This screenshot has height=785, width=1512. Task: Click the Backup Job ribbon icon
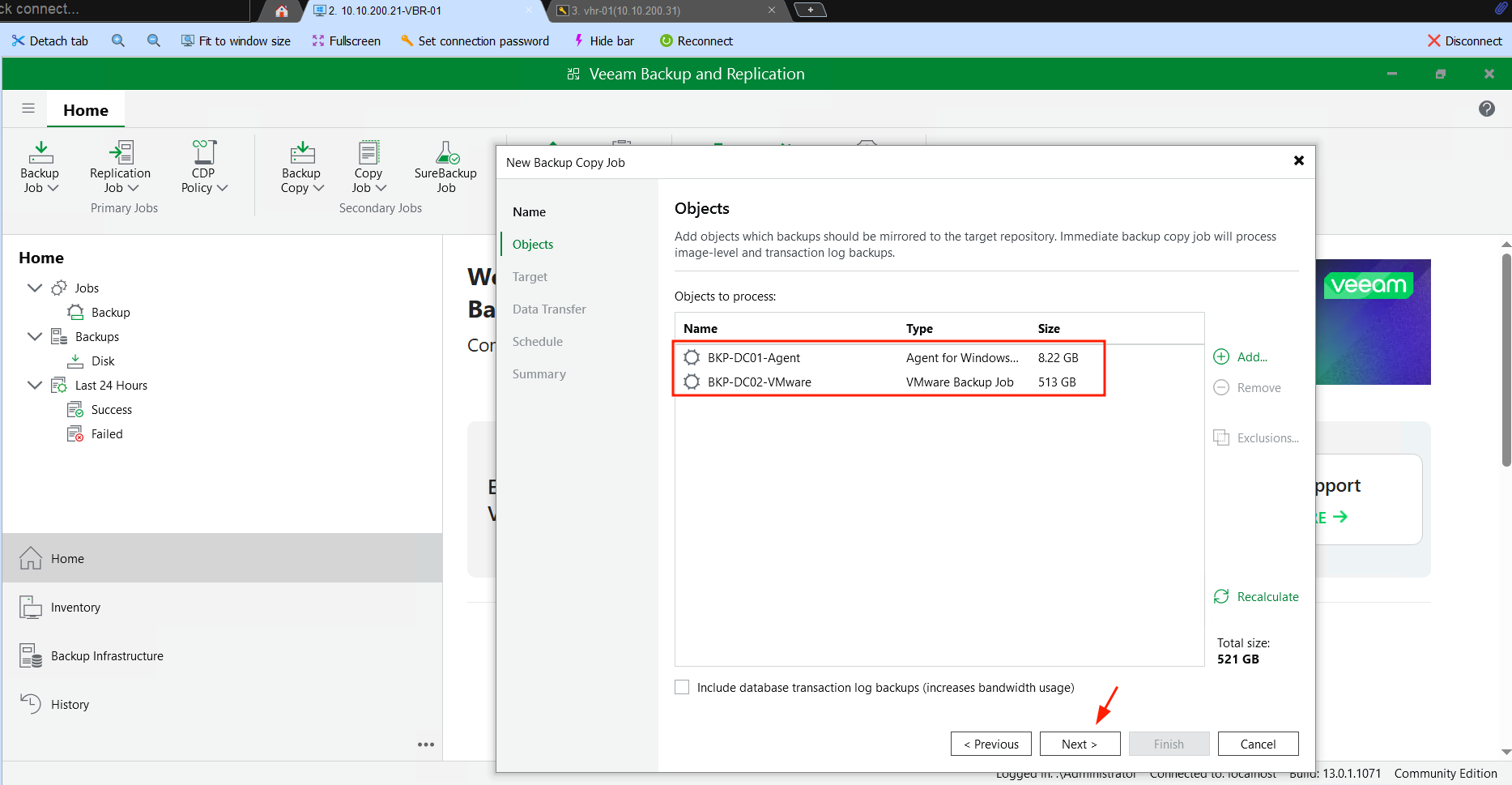tap(40, 152)
